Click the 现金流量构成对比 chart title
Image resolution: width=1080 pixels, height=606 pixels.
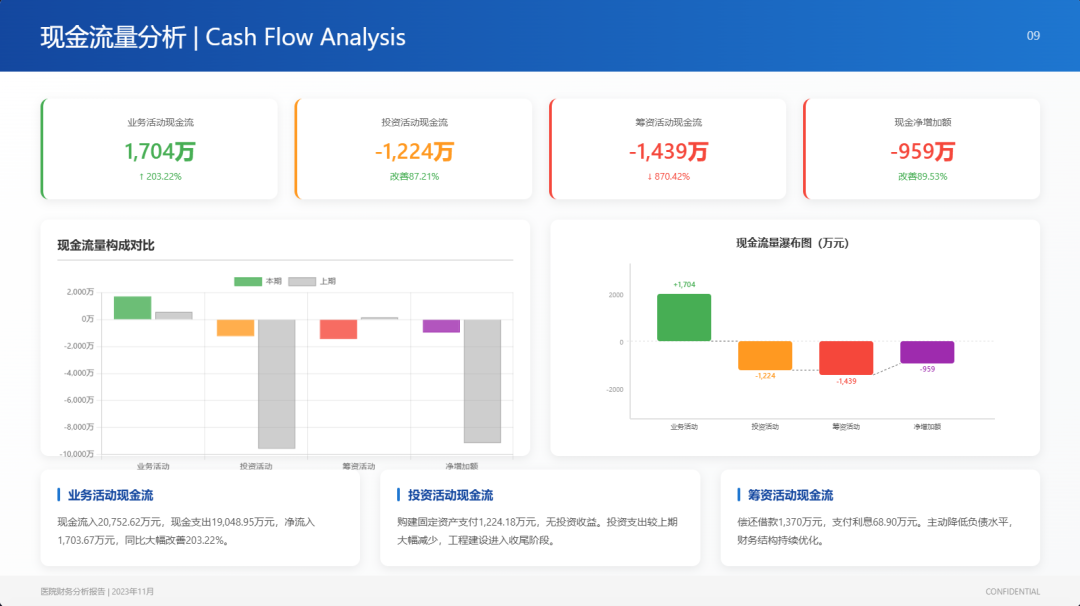(105, 246)
